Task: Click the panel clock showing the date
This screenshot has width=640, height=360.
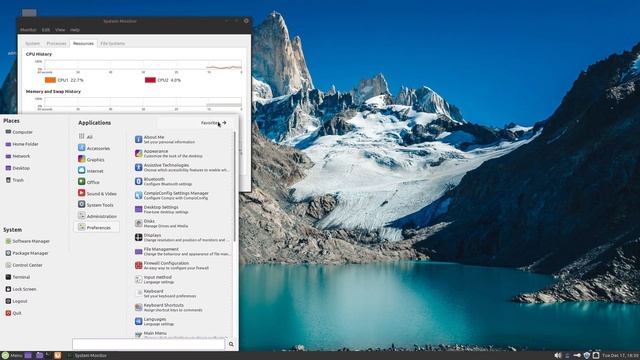Action: [620, 356]
